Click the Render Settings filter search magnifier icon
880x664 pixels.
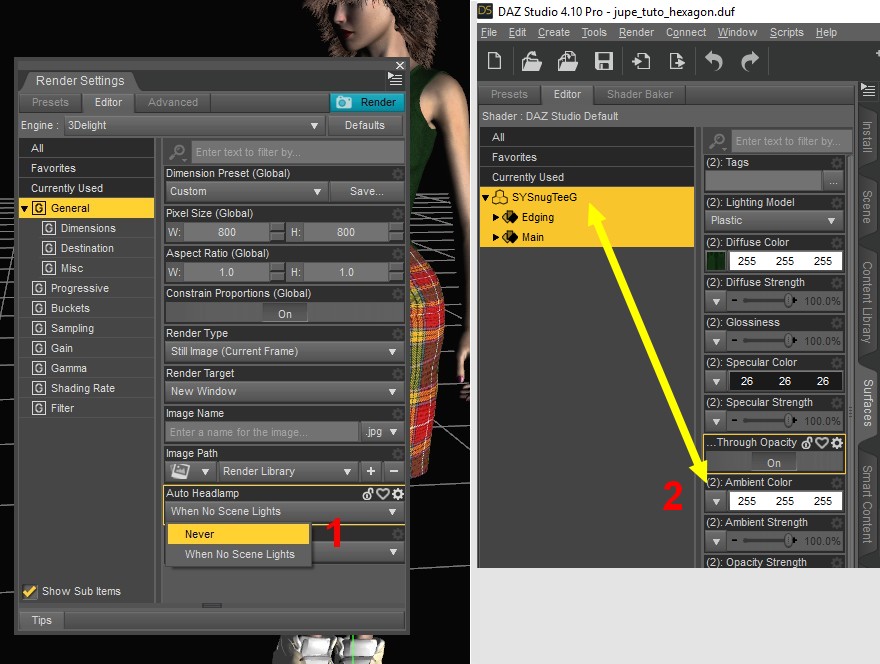178,152
